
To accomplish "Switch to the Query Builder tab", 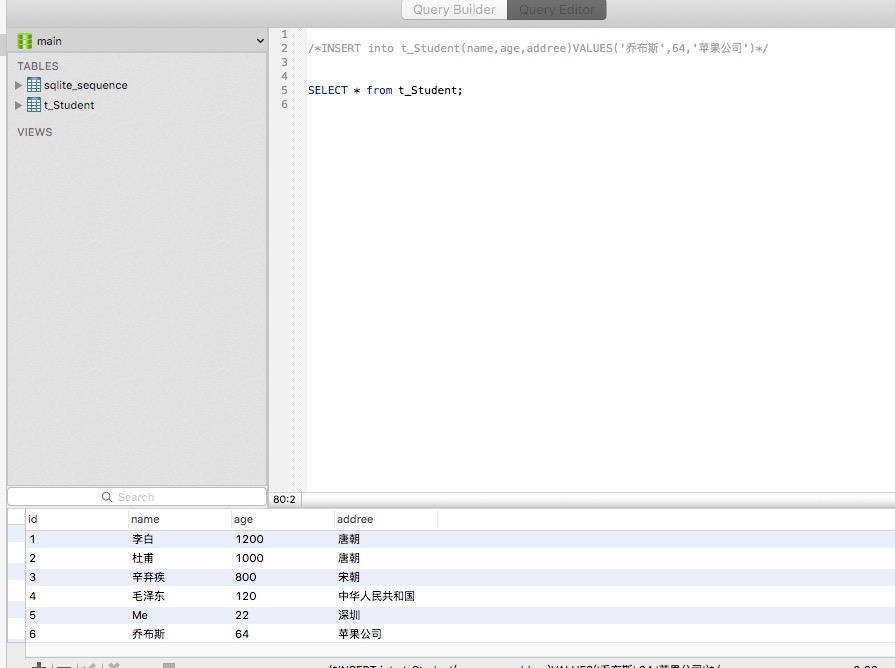I will pyautogui.click(x=454, y=10).
